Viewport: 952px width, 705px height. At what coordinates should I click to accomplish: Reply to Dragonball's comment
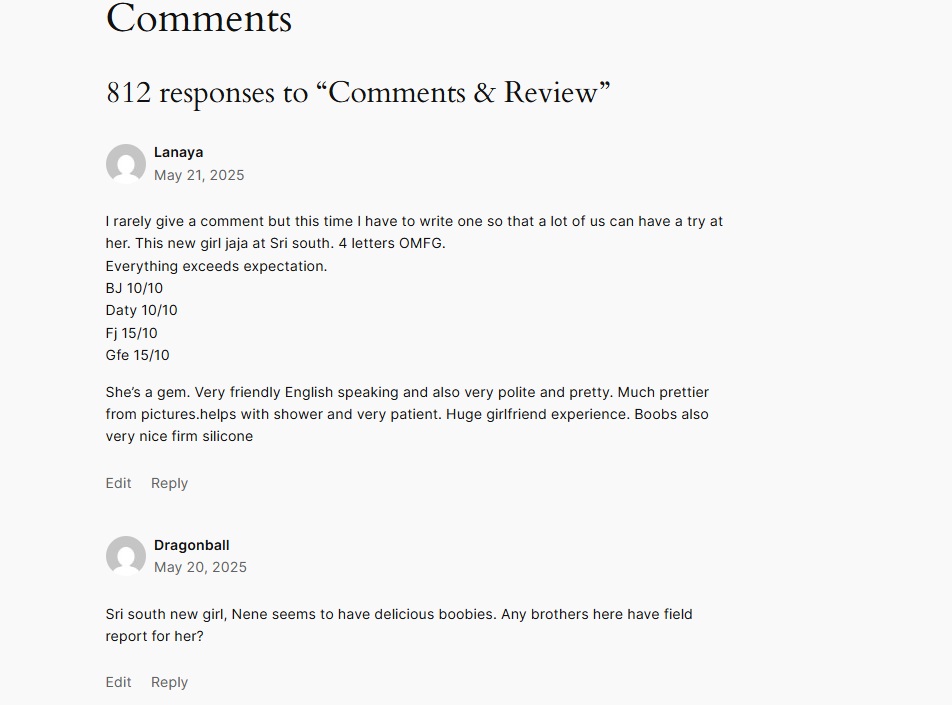click(x=169, y=683)
